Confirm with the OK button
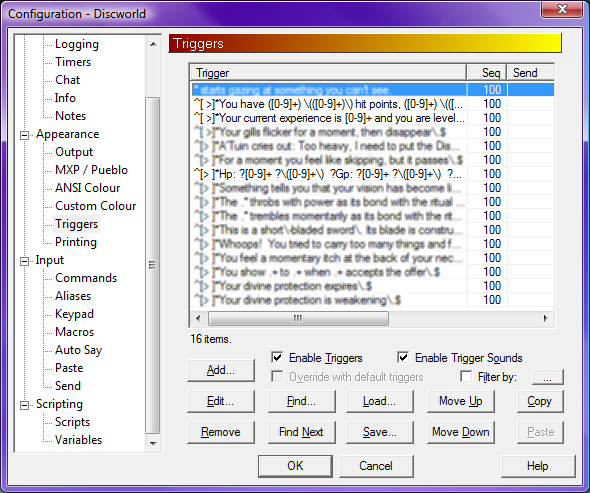The width and height of the screenshot is (590, 493). coord(295,466)
